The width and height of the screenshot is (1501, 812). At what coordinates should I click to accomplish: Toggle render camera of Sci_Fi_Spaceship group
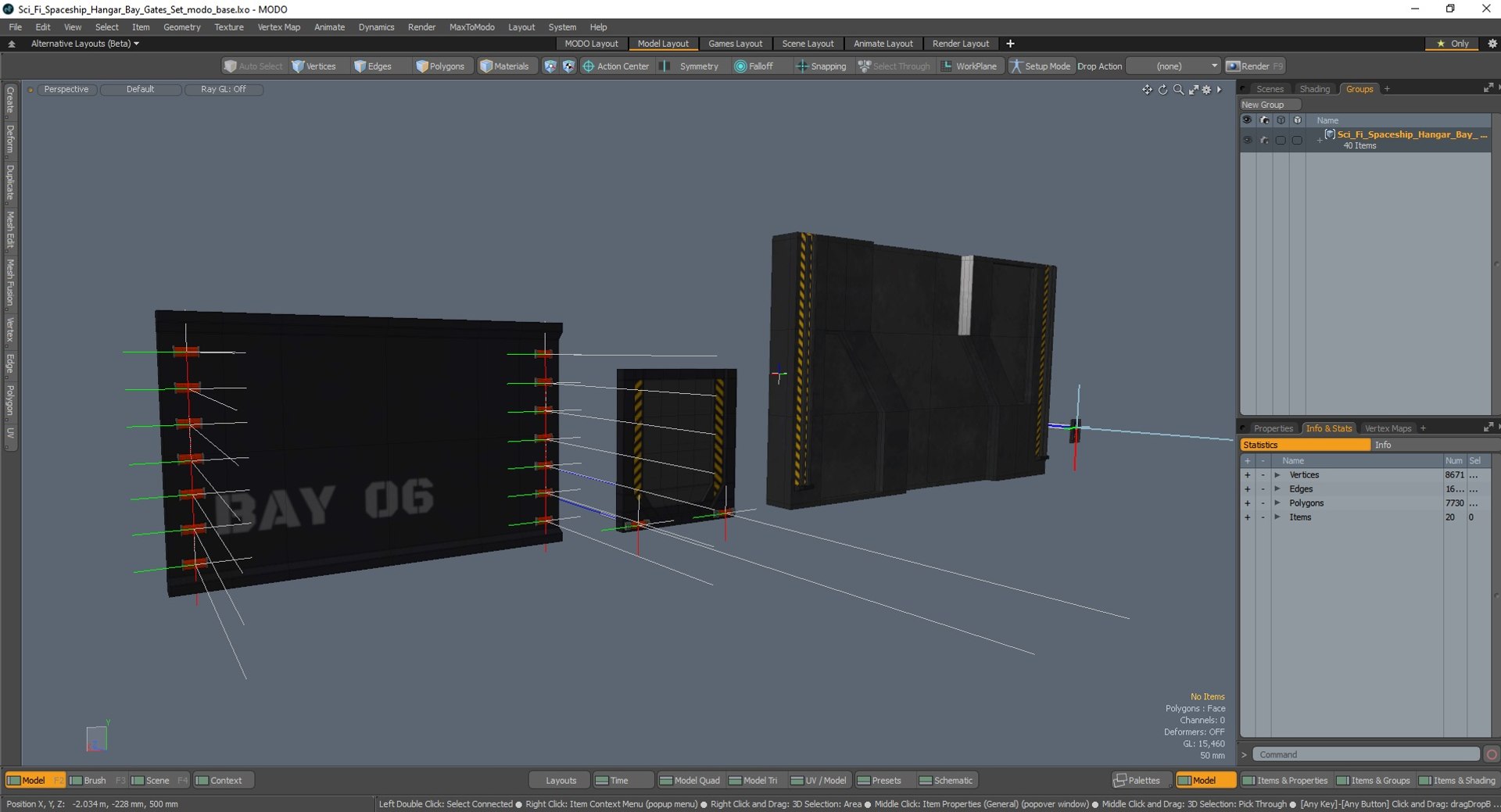(x=1264, y=140)
